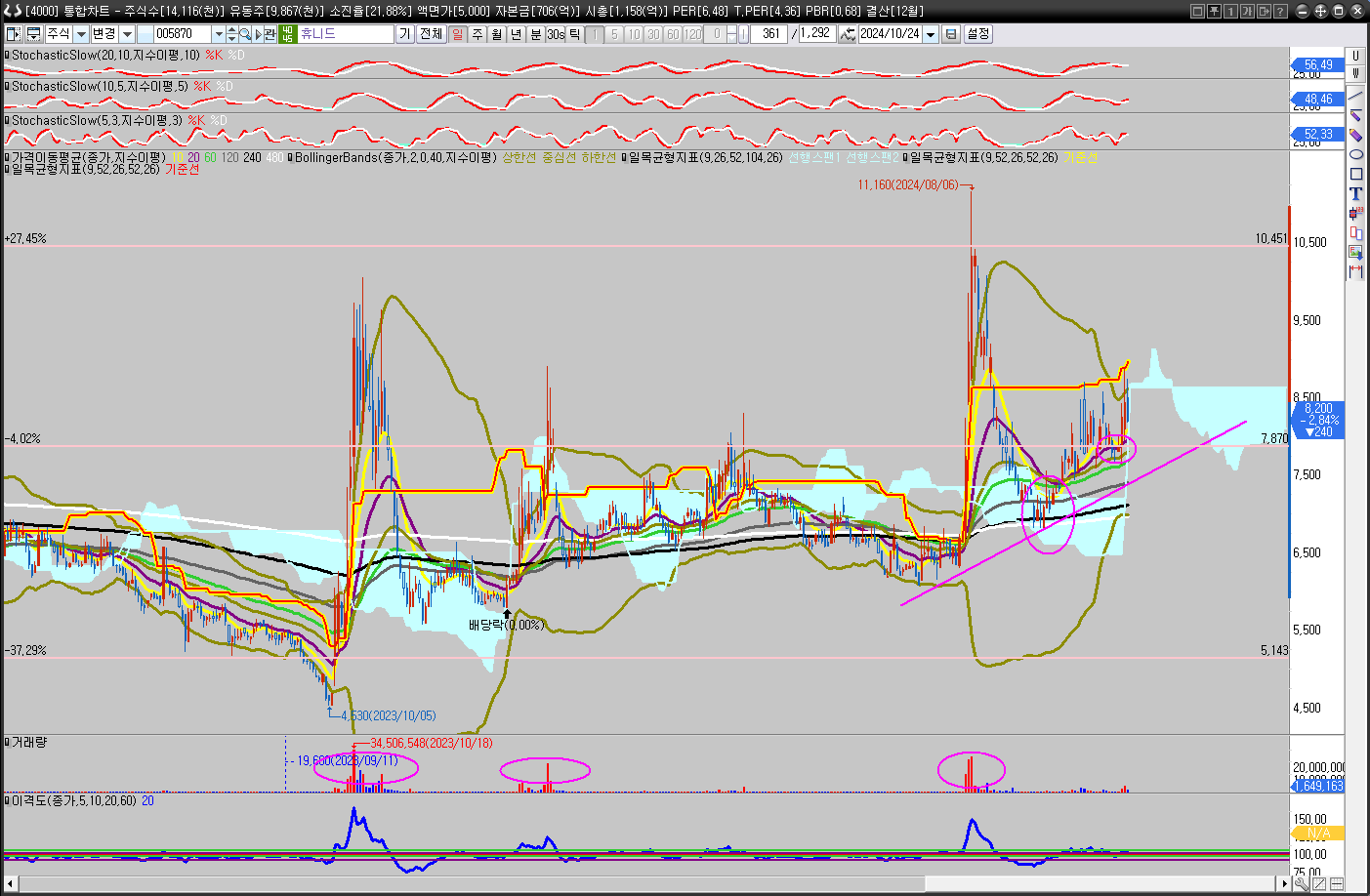Pick the purple freehand pen tool
The width and height of the screenshot is (1370, 896).
(1355, 135)
